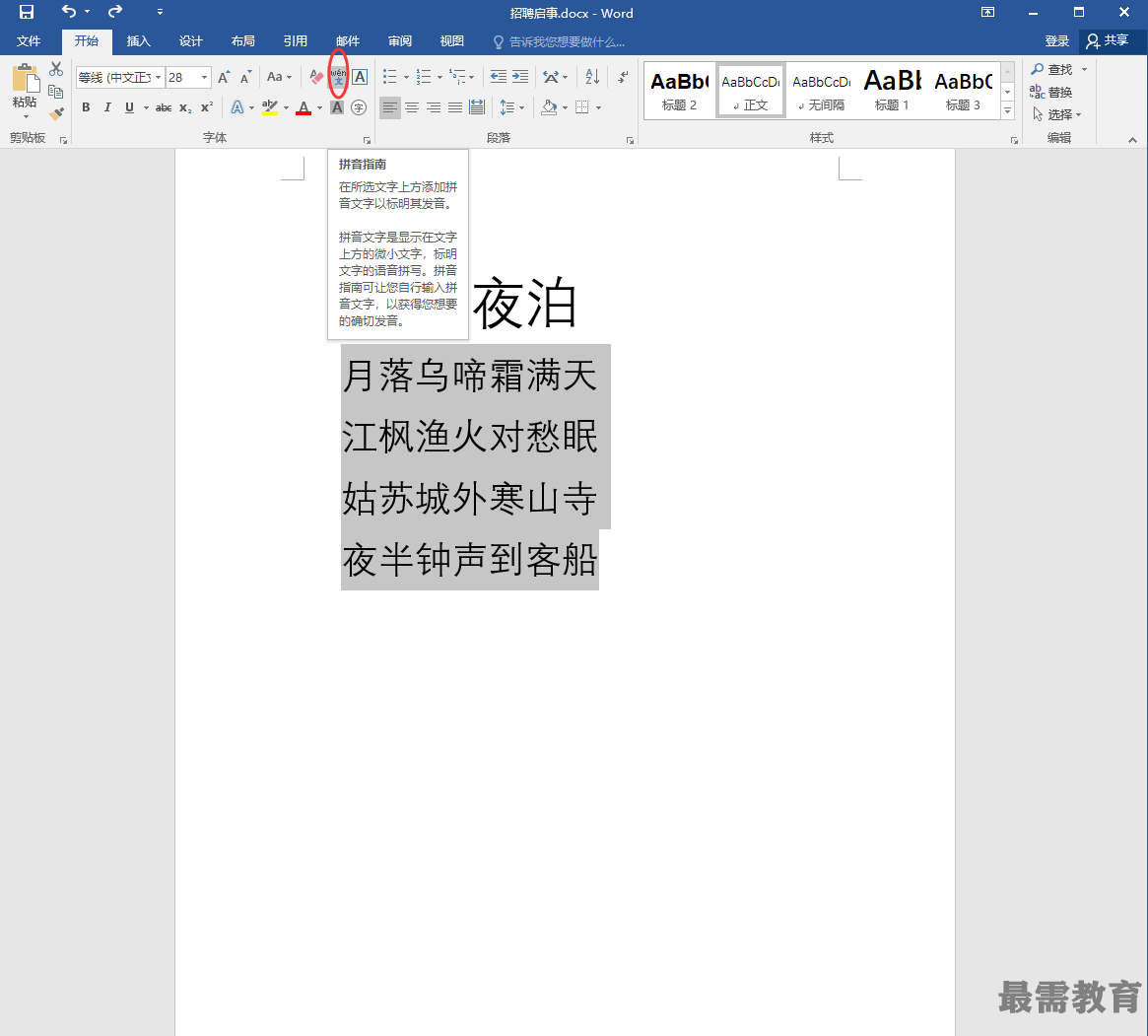
Task: Open the Change Case (Aa) dropdown
Action: [279, 77]
